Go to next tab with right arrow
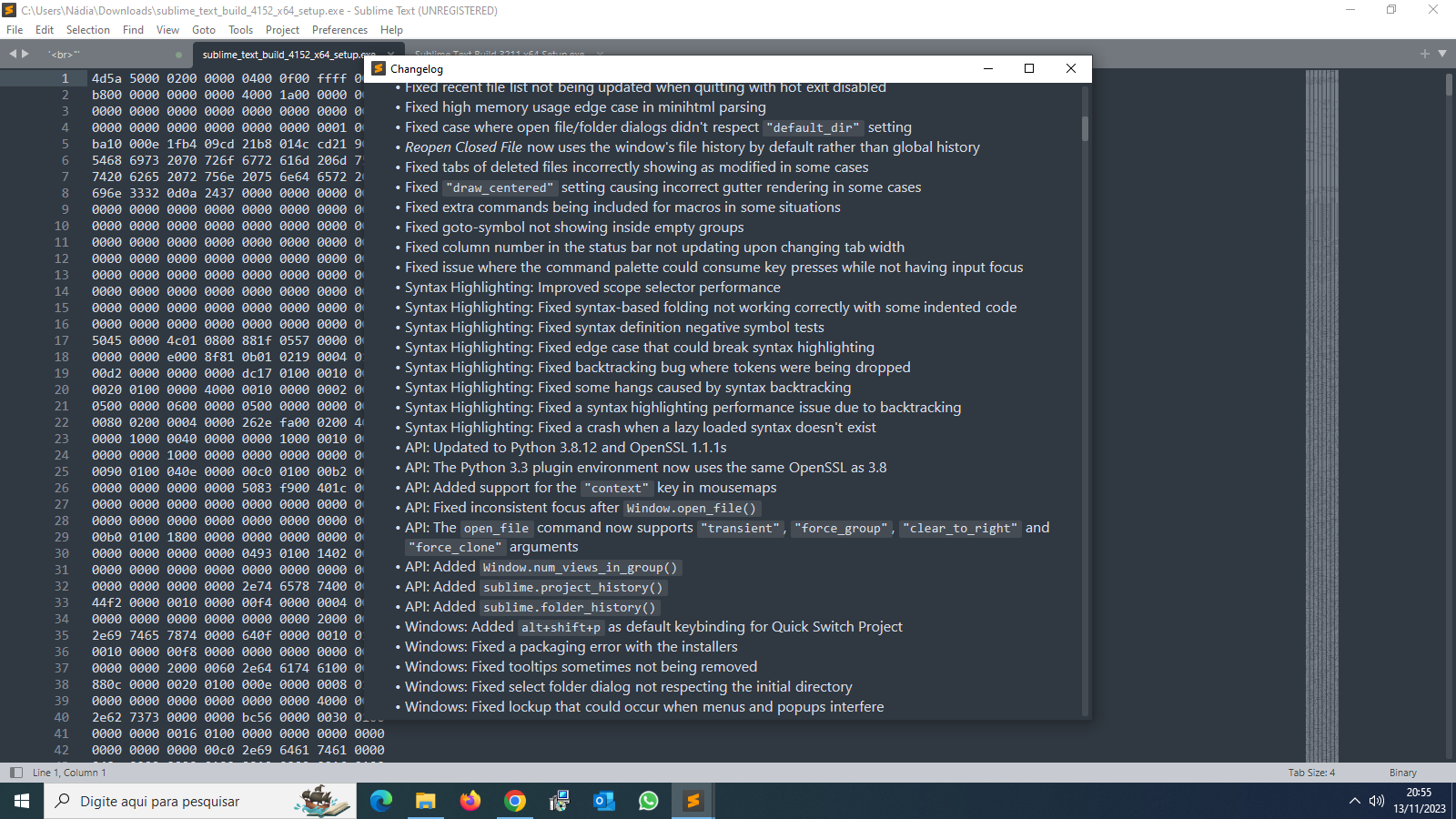The height and width of the screenshot is (819, 1456). [x=25, y=55]
